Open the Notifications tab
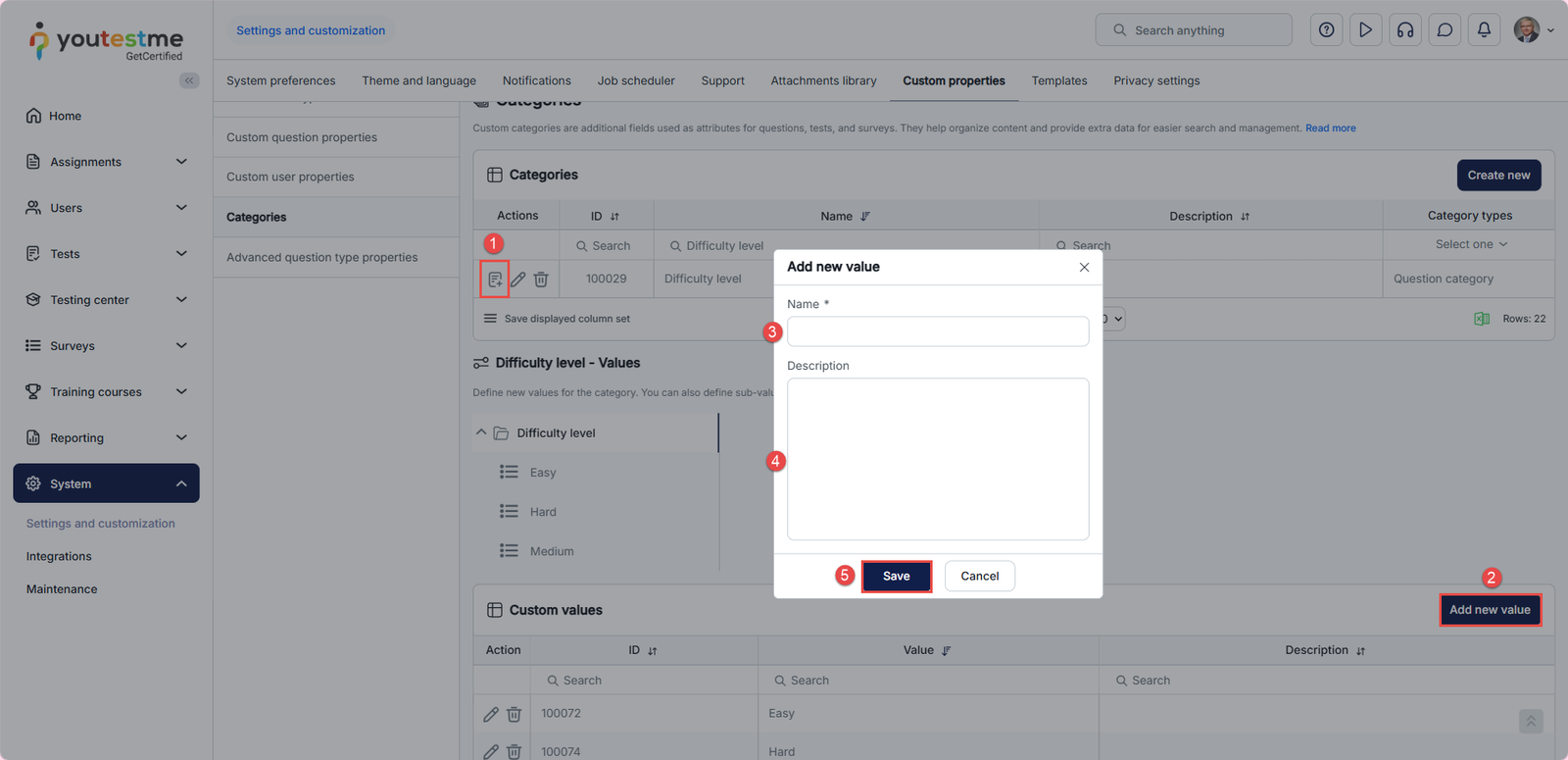The height and width of the screenshot is (760, 1568). 537,81
